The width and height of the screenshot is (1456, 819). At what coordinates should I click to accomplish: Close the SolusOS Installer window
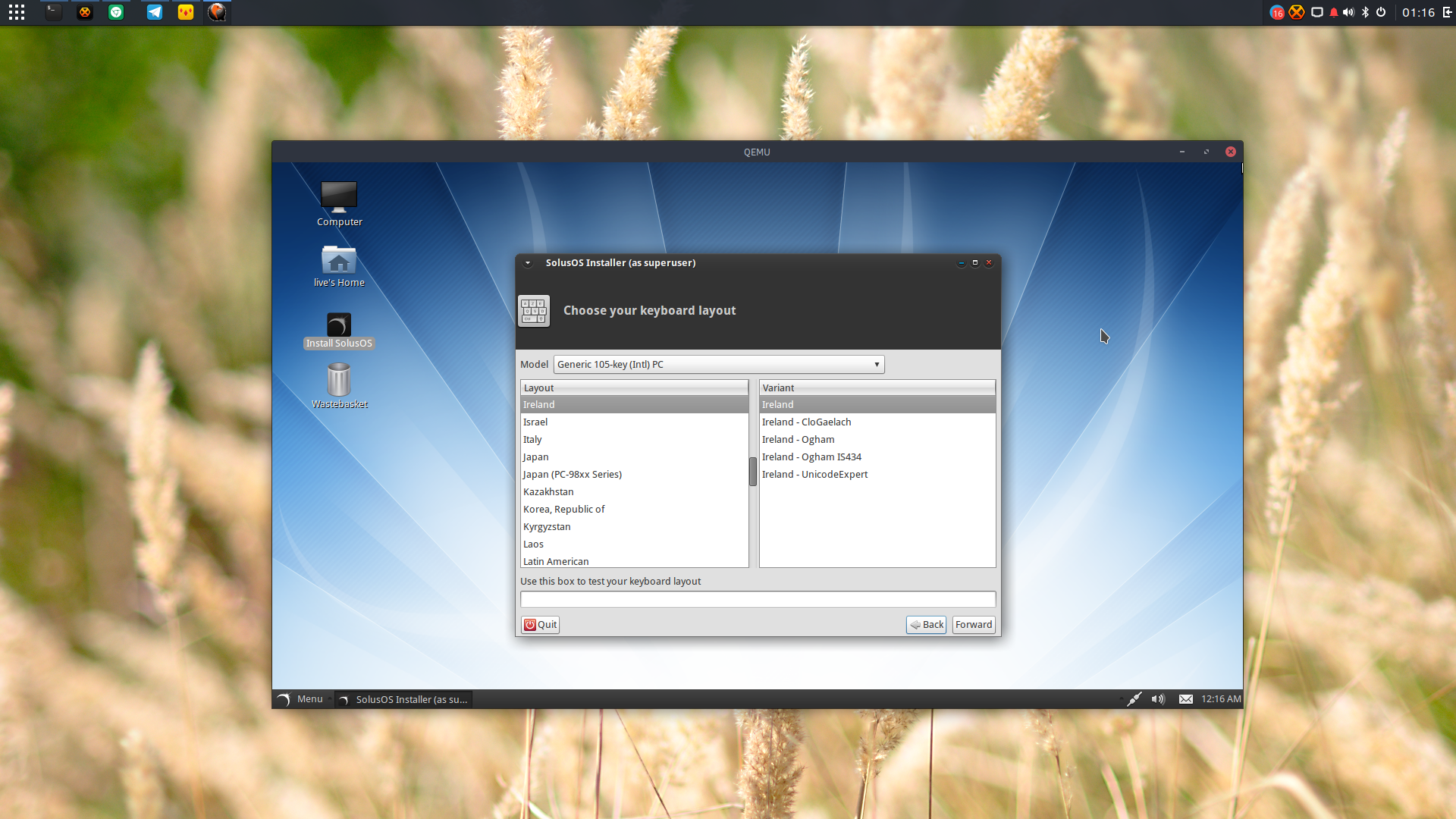point(989,263)
